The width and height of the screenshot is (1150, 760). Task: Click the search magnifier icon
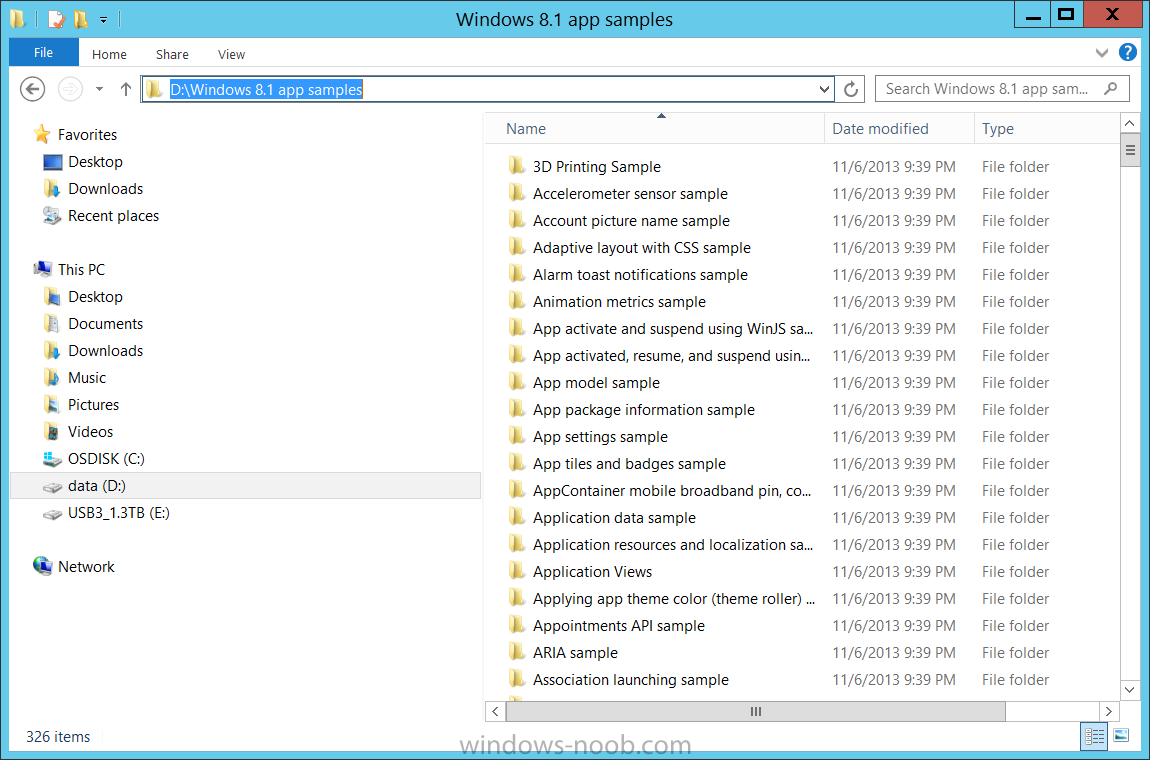[x=1111, y=89]
